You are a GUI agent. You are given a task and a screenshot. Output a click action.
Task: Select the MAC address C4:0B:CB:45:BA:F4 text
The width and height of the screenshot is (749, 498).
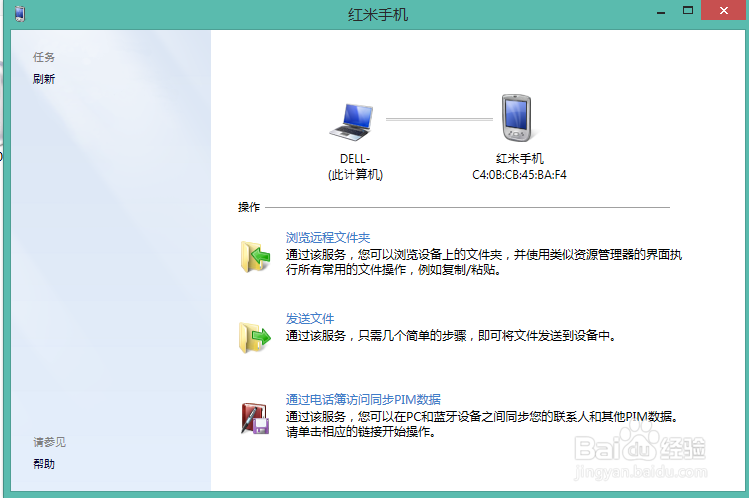point(519,175)
